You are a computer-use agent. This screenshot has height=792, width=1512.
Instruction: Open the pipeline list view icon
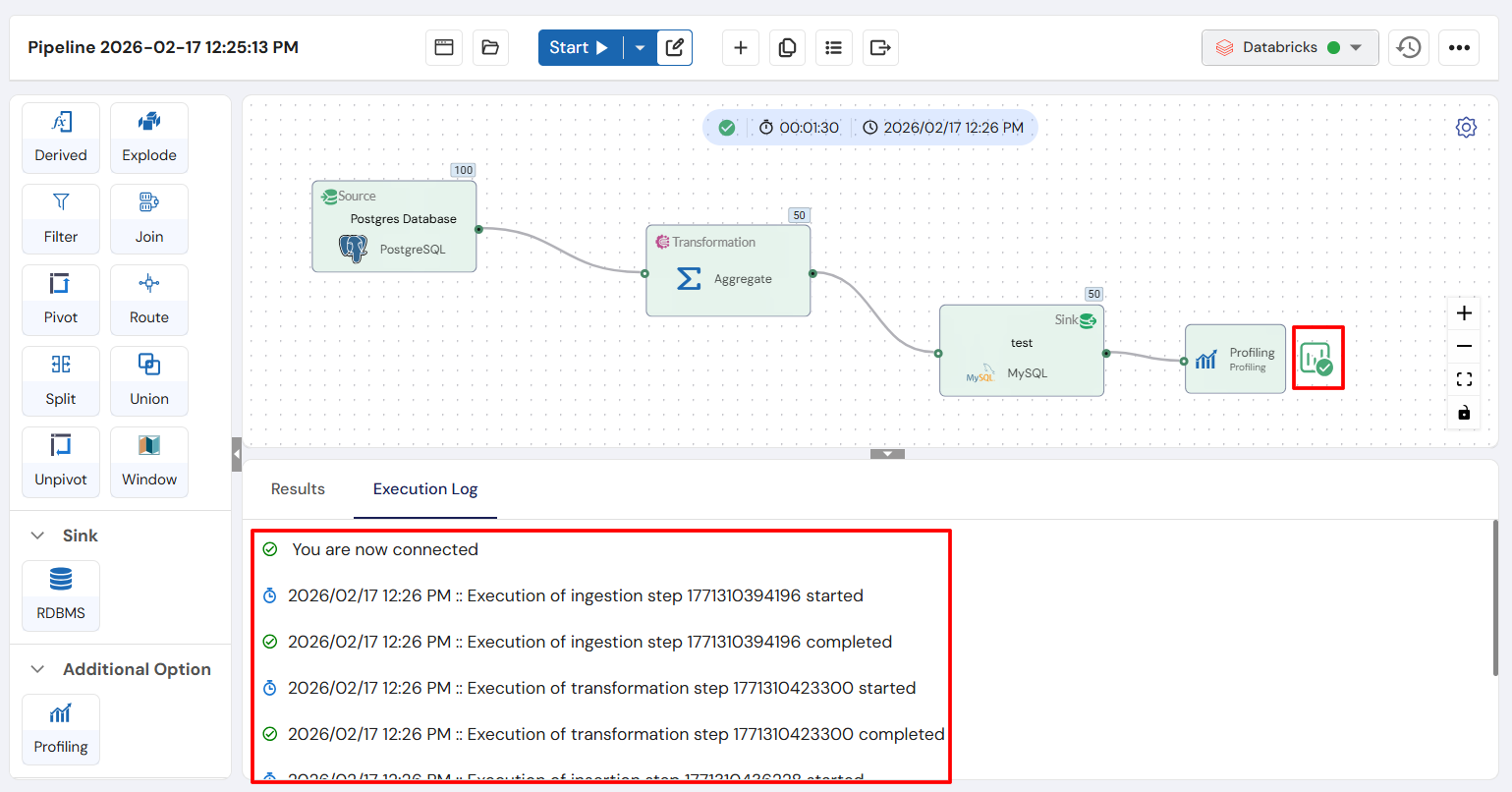(833, 47)
